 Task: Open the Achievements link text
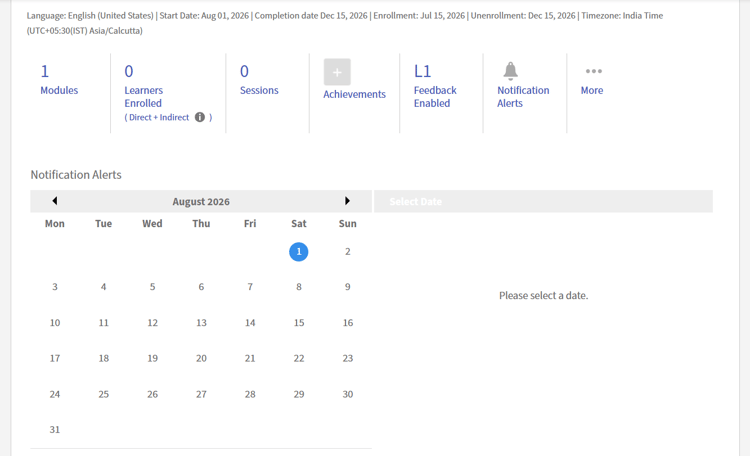coord(354,94)
